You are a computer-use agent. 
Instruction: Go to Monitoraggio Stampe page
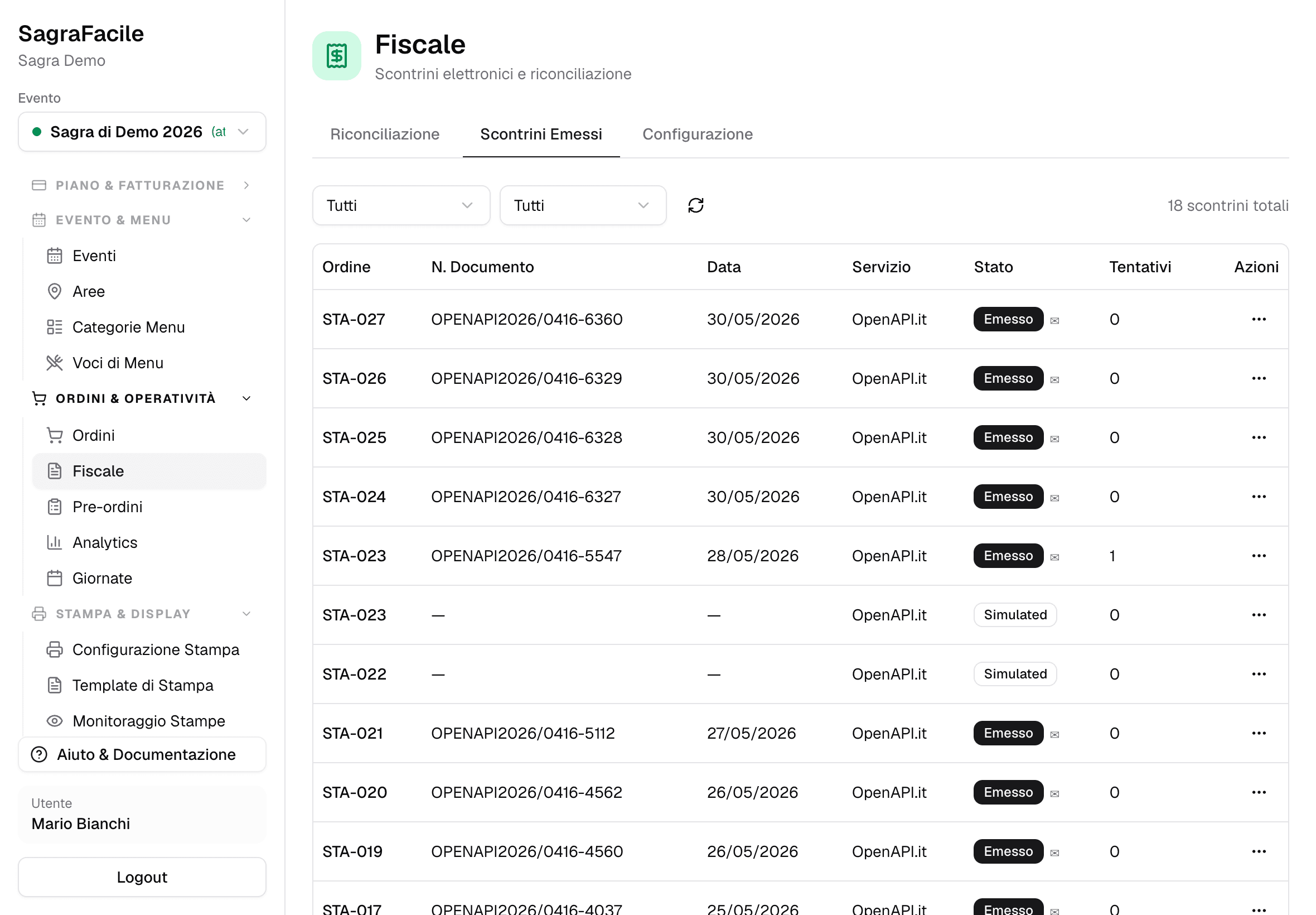tap(148, 721)
